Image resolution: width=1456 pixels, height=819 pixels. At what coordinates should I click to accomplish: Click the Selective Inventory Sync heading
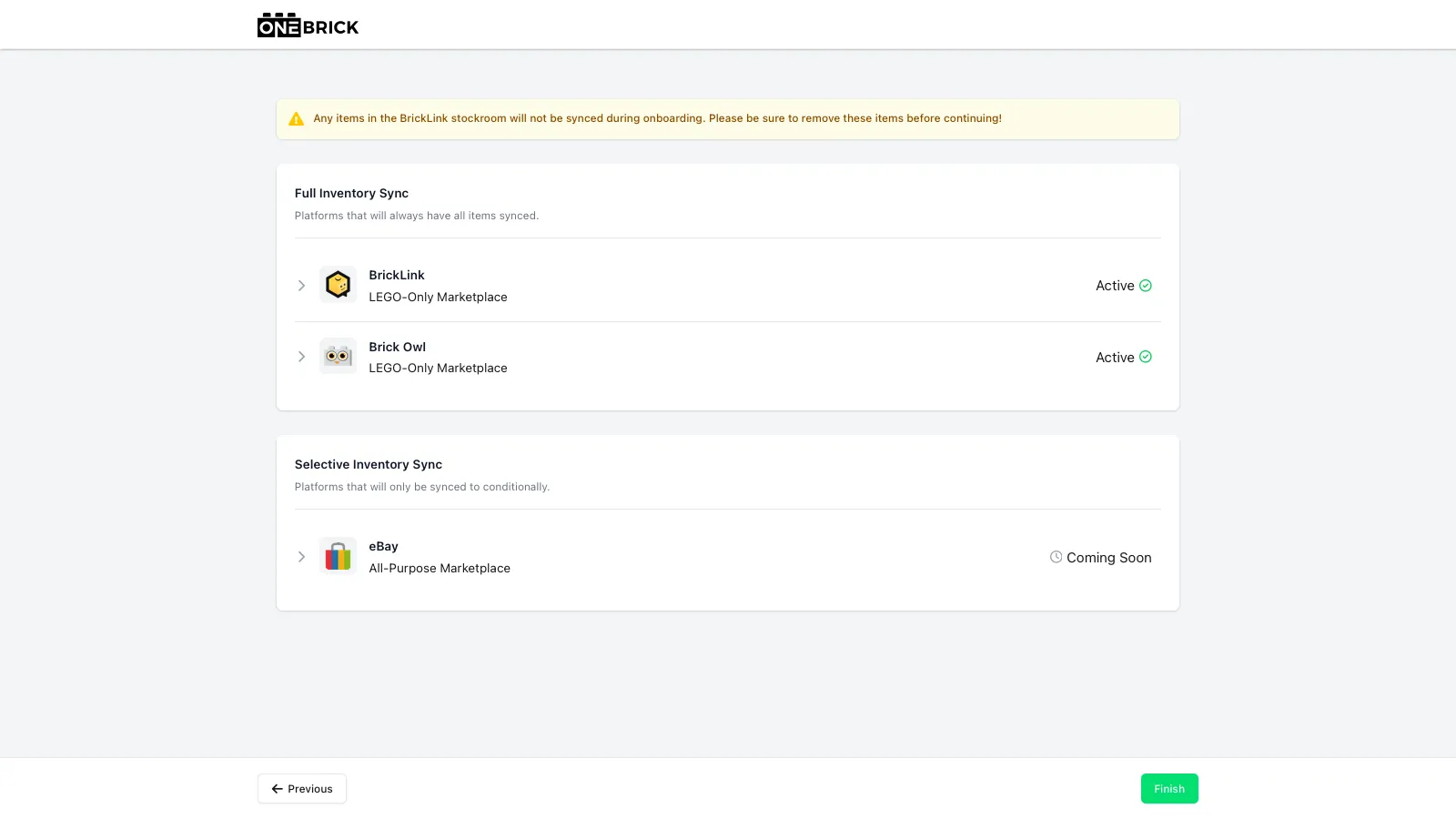[x=369, y=464]
